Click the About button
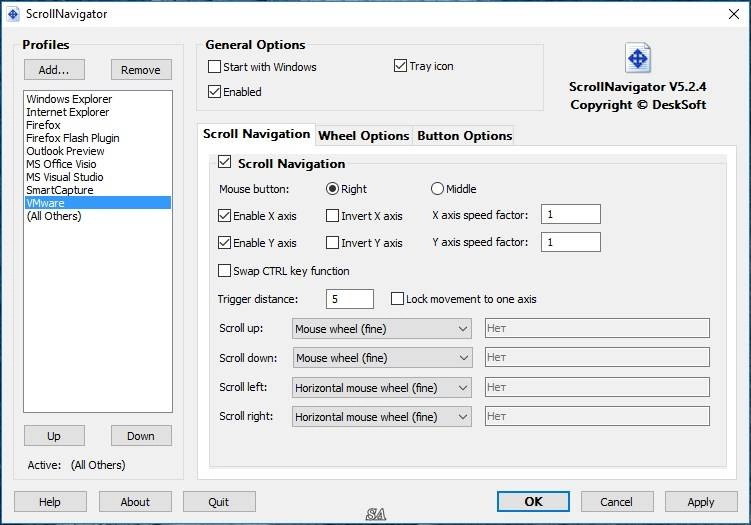 [135, 502]
